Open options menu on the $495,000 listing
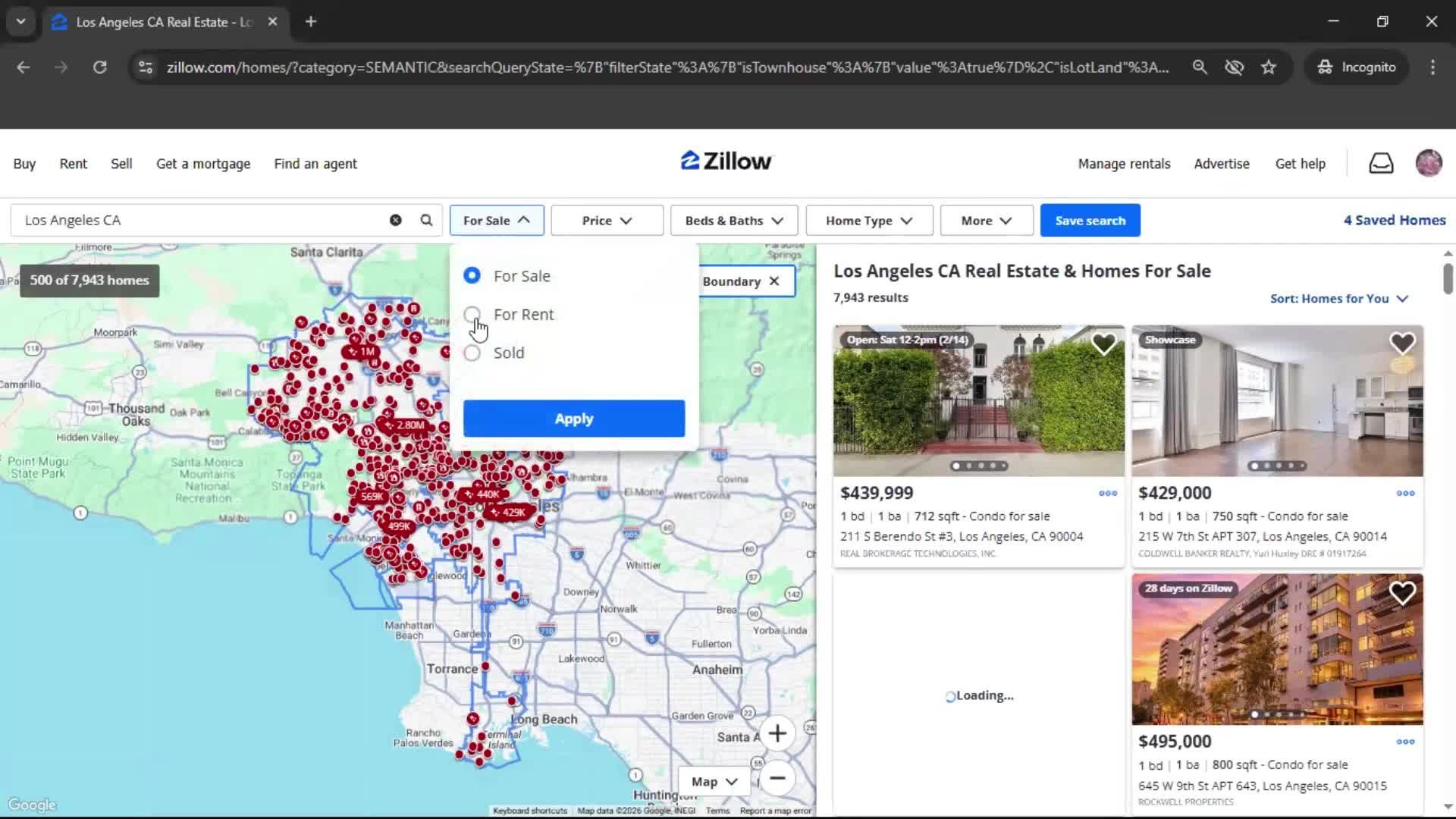The width and height of the screenshot is (1456, 819). click(x=1405, y=742)
